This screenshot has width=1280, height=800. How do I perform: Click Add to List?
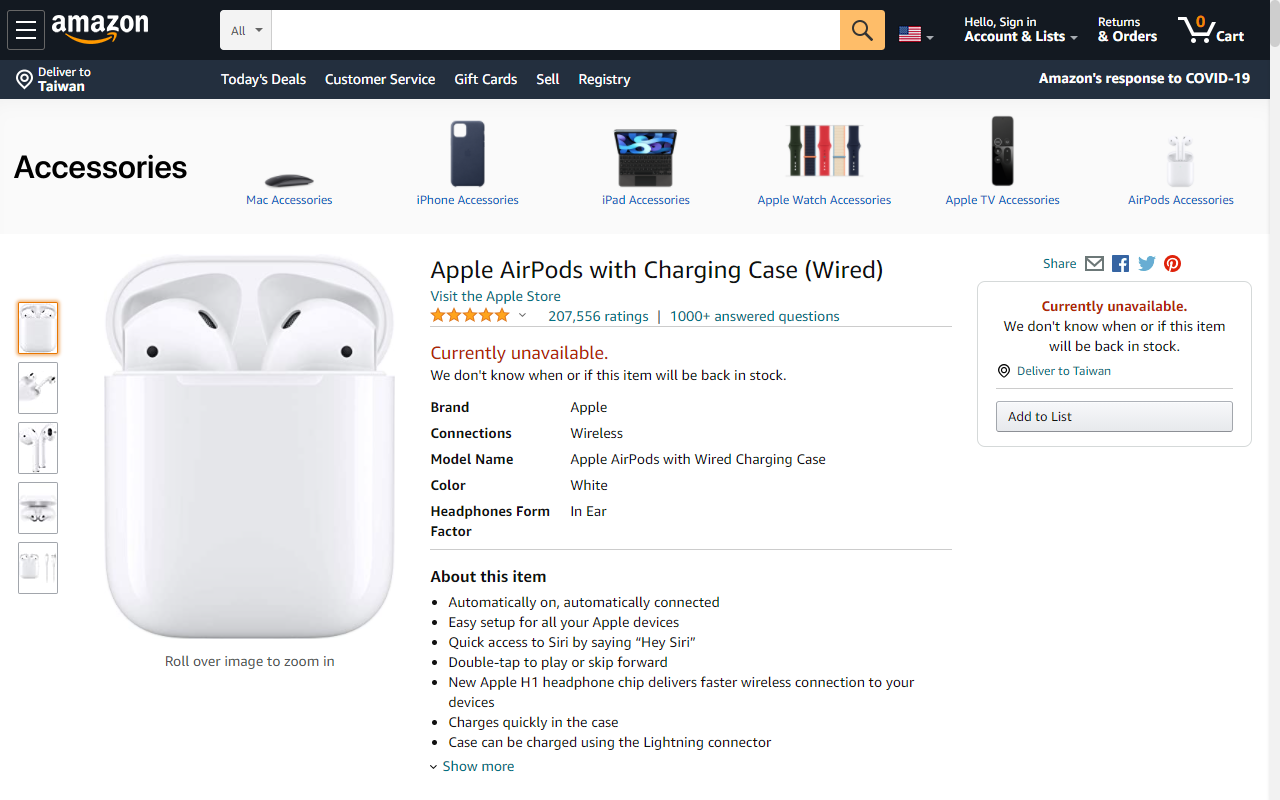coord(1113,416)
